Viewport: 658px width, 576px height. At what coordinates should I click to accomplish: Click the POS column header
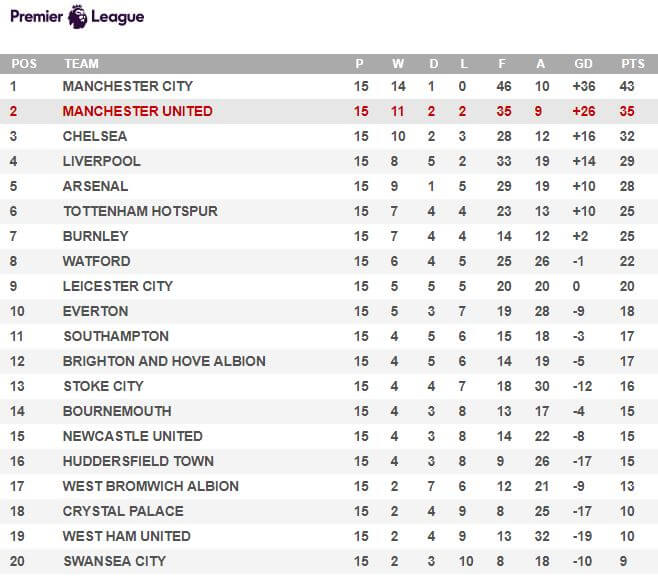(24, 64)
